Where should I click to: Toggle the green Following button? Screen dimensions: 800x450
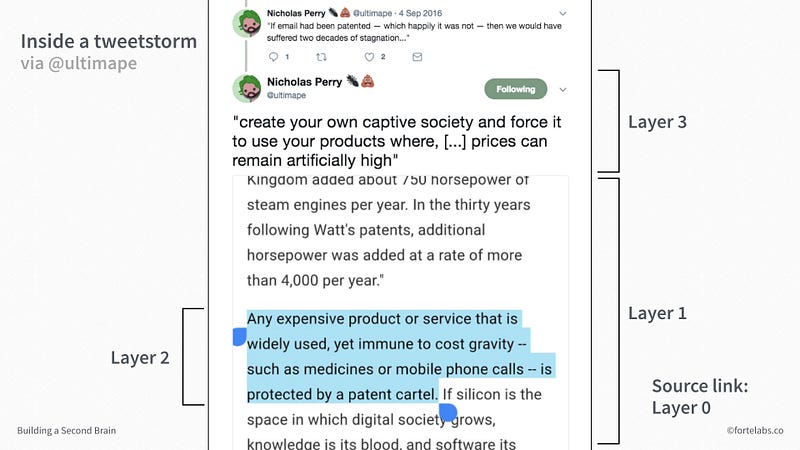[x=516, y=89]
